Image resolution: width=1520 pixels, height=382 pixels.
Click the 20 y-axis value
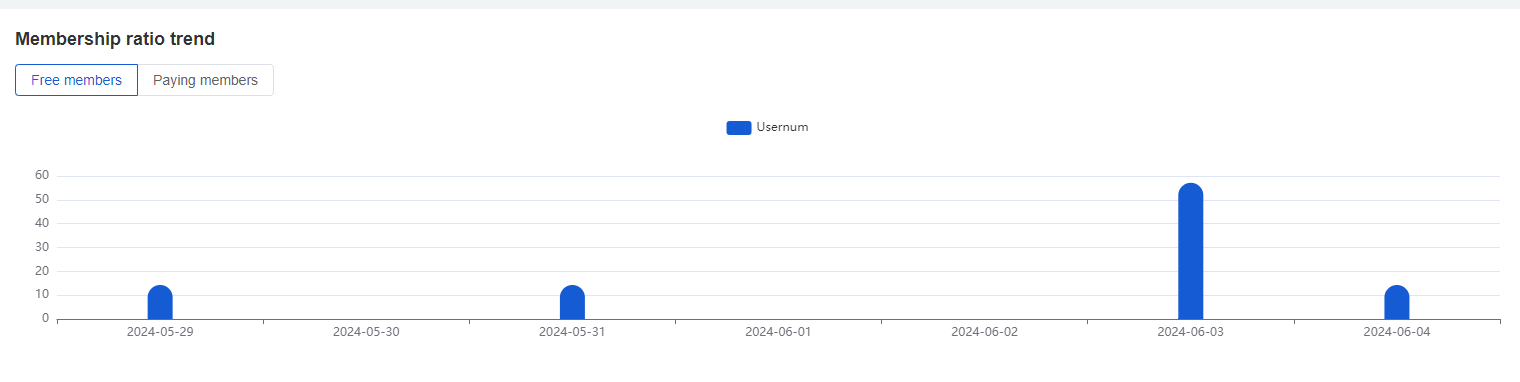42,271
